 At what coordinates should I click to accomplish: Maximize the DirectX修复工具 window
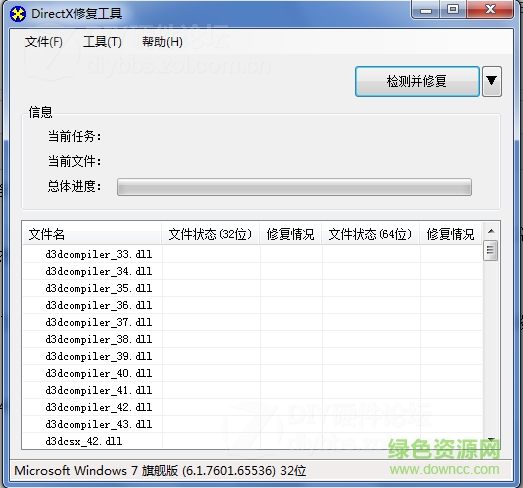pos(453,10)
